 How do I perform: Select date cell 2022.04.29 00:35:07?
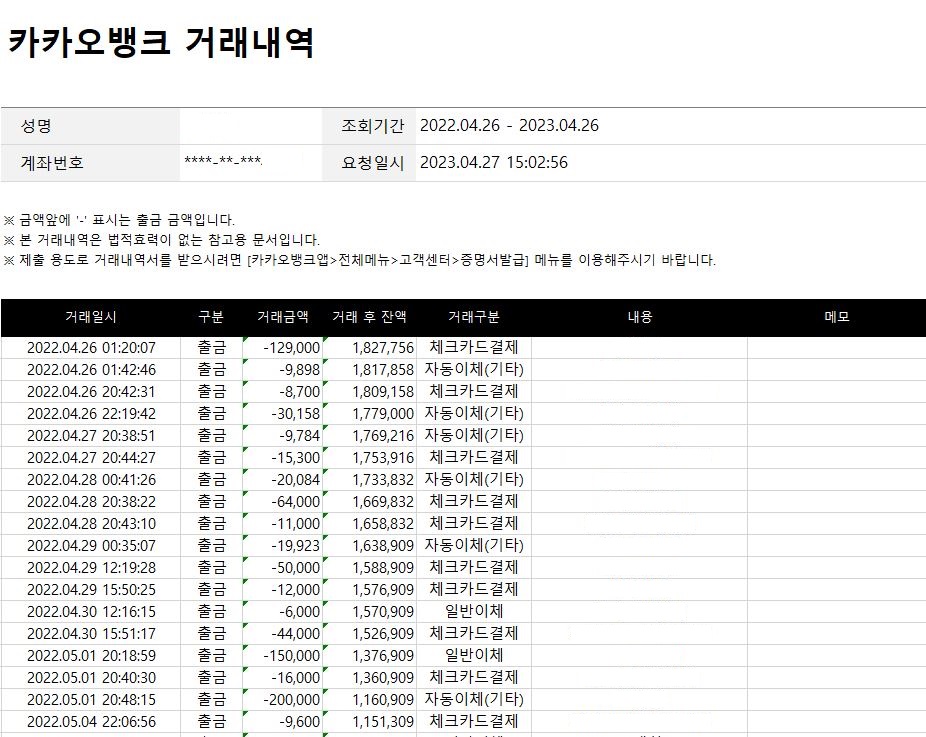click(x=91, y=546)
